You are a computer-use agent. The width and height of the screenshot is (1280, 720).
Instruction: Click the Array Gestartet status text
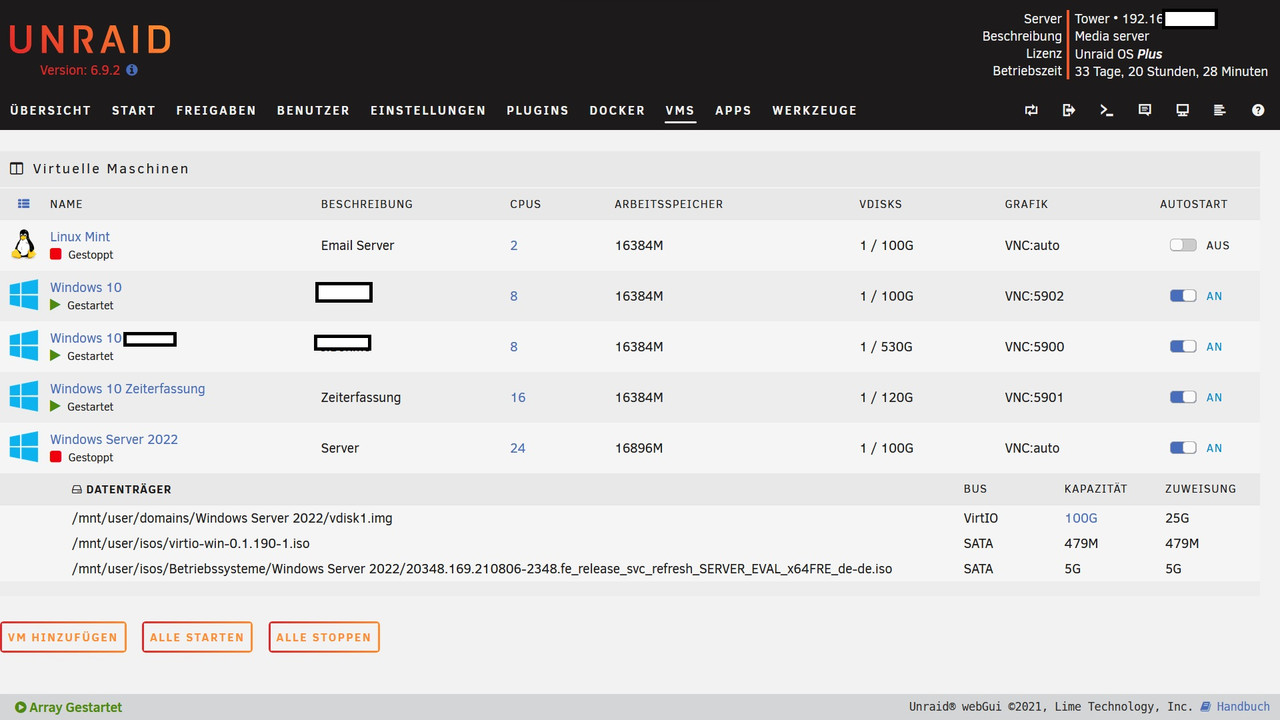tap(76, 707)
